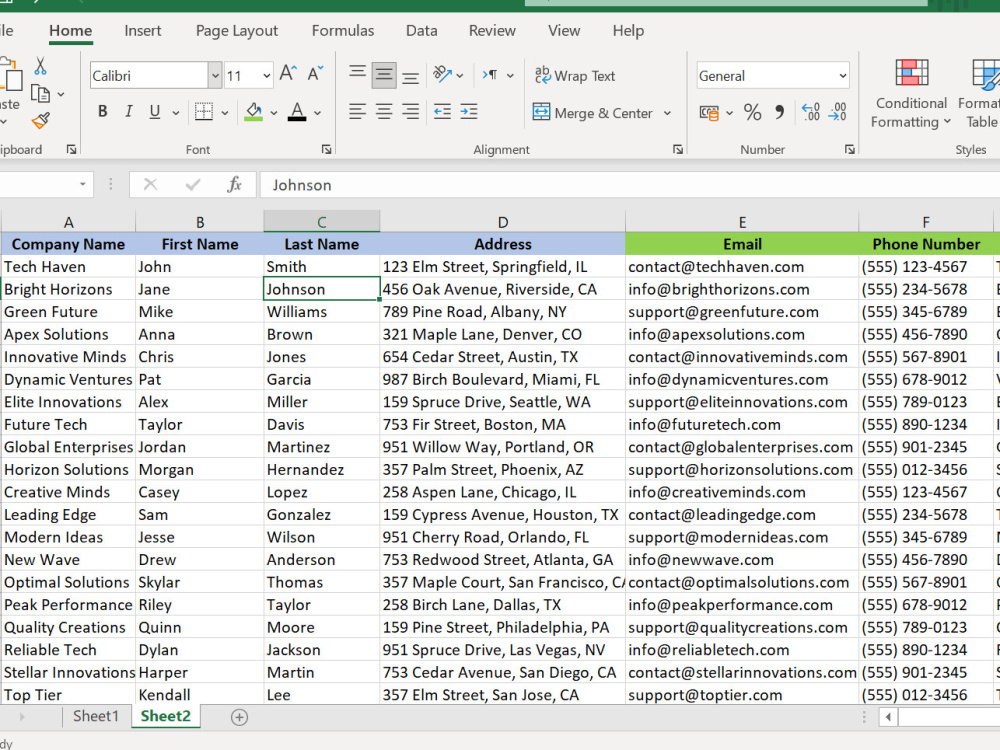The width and height of the screenshot is (1000, 750).
Task: Increase font size with larger A
Action: tap(288, 74)
